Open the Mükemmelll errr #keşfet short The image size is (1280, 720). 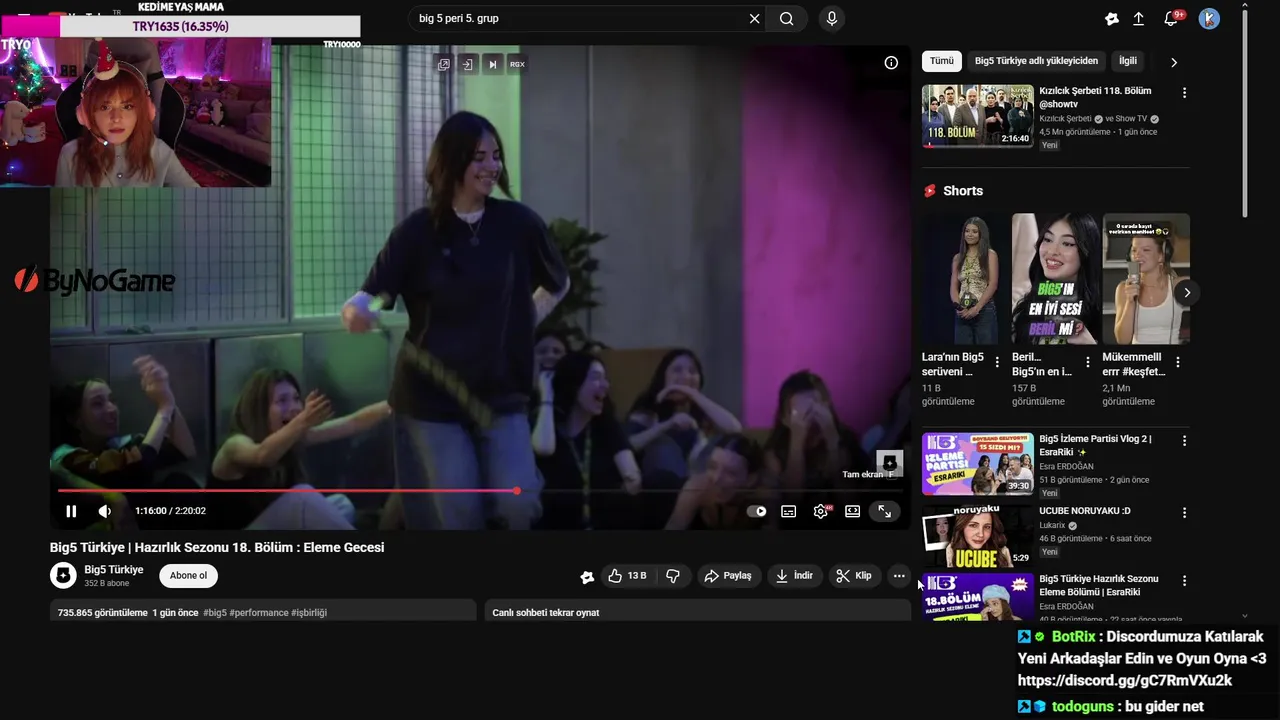click(x=1146, y=279)
